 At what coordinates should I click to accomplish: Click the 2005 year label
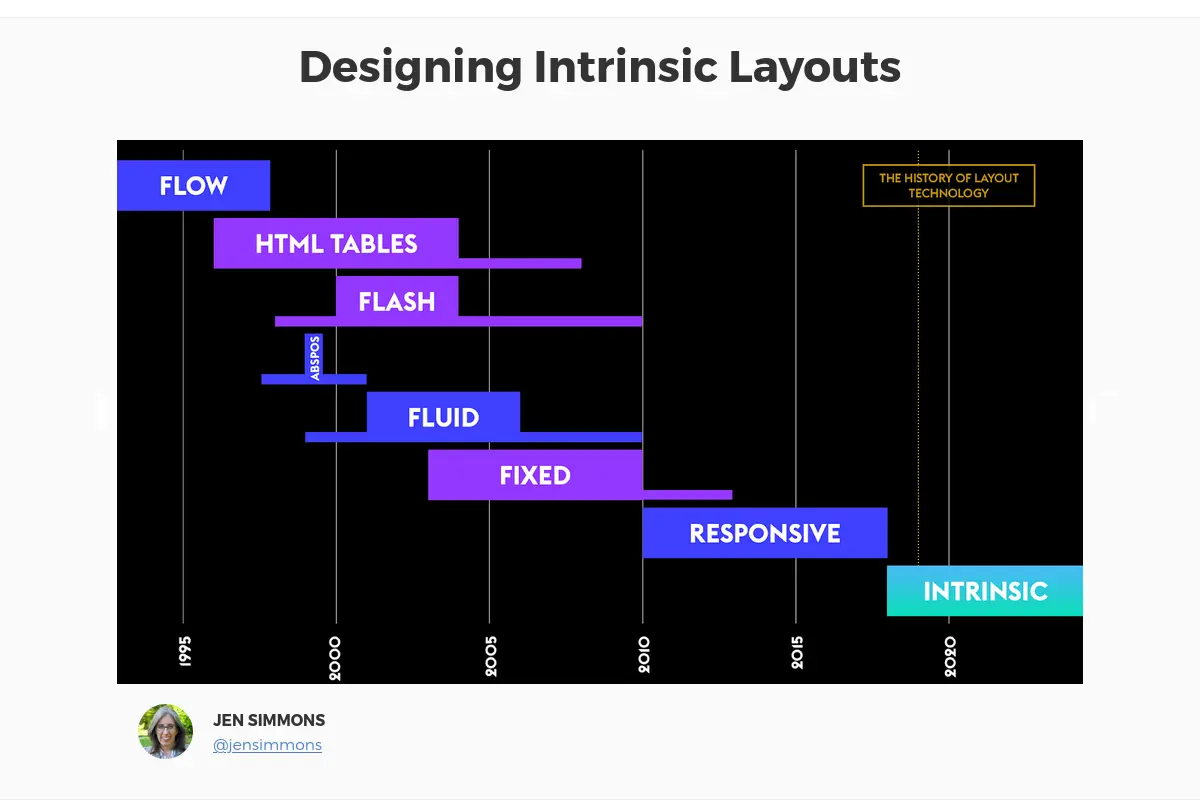pos(490,657)
